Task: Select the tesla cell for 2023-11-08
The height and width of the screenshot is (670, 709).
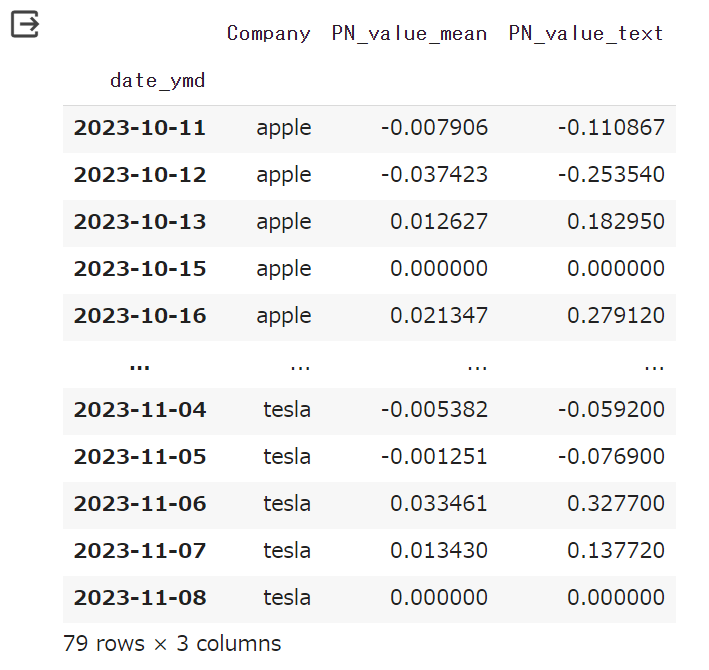Action: 287,598
